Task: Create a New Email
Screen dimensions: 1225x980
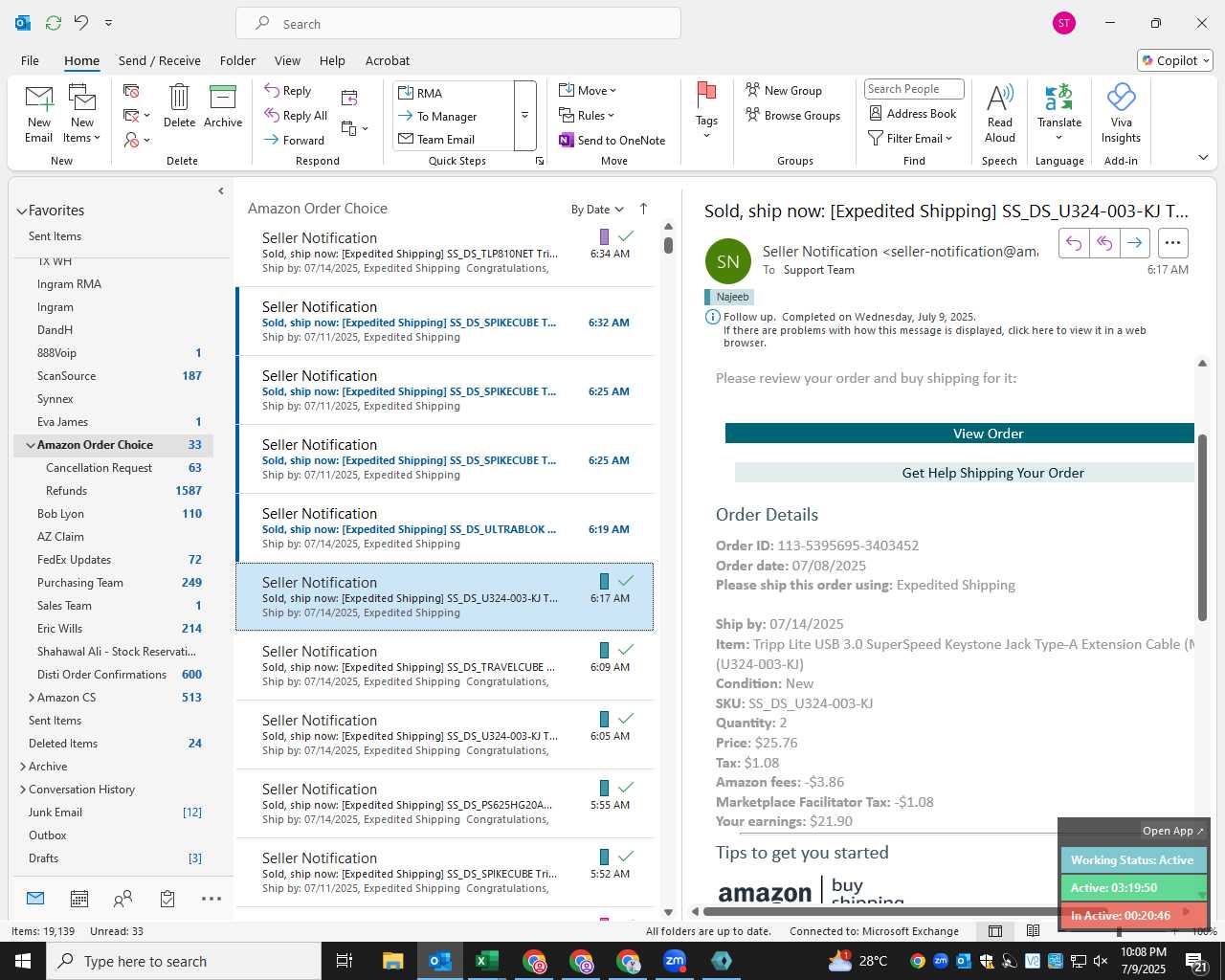Action: pos(39,114)
